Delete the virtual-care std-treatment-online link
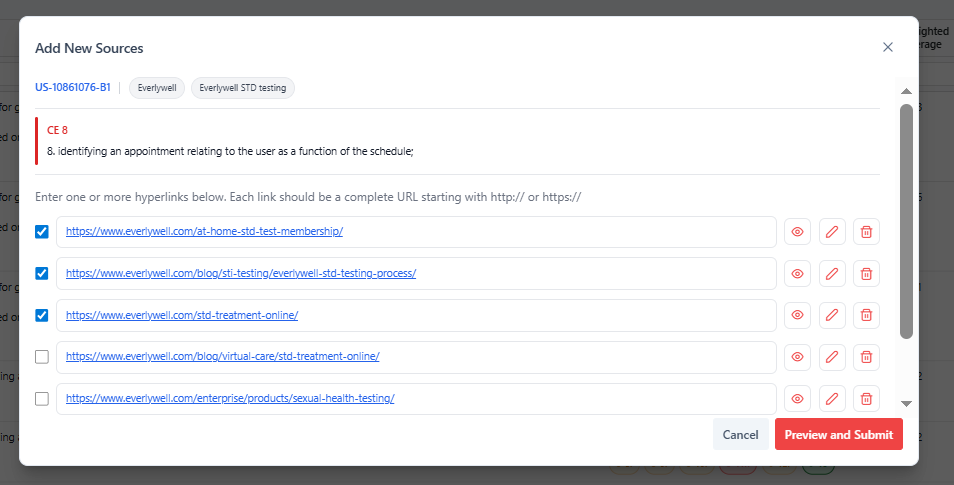Image resolution: width=954 pixels, height=485 pixels. pos(866,356)
